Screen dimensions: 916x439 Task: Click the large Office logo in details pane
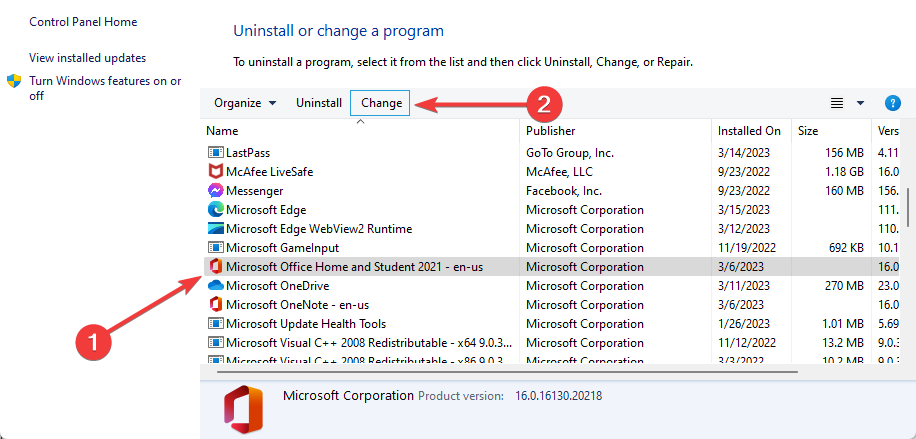coord(243,408)
